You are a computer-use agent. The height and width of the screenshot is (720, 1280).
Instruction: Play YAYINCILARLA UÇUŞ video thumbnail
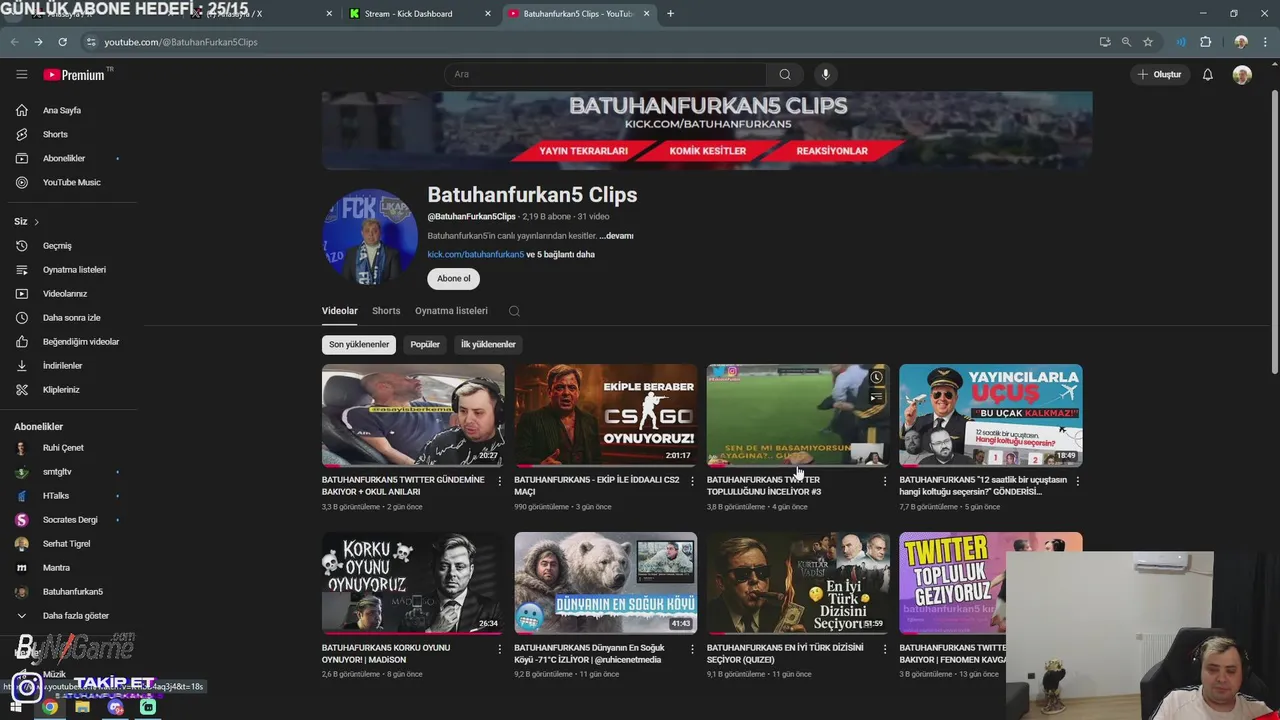pyautogui.click(x=990, y=415)
